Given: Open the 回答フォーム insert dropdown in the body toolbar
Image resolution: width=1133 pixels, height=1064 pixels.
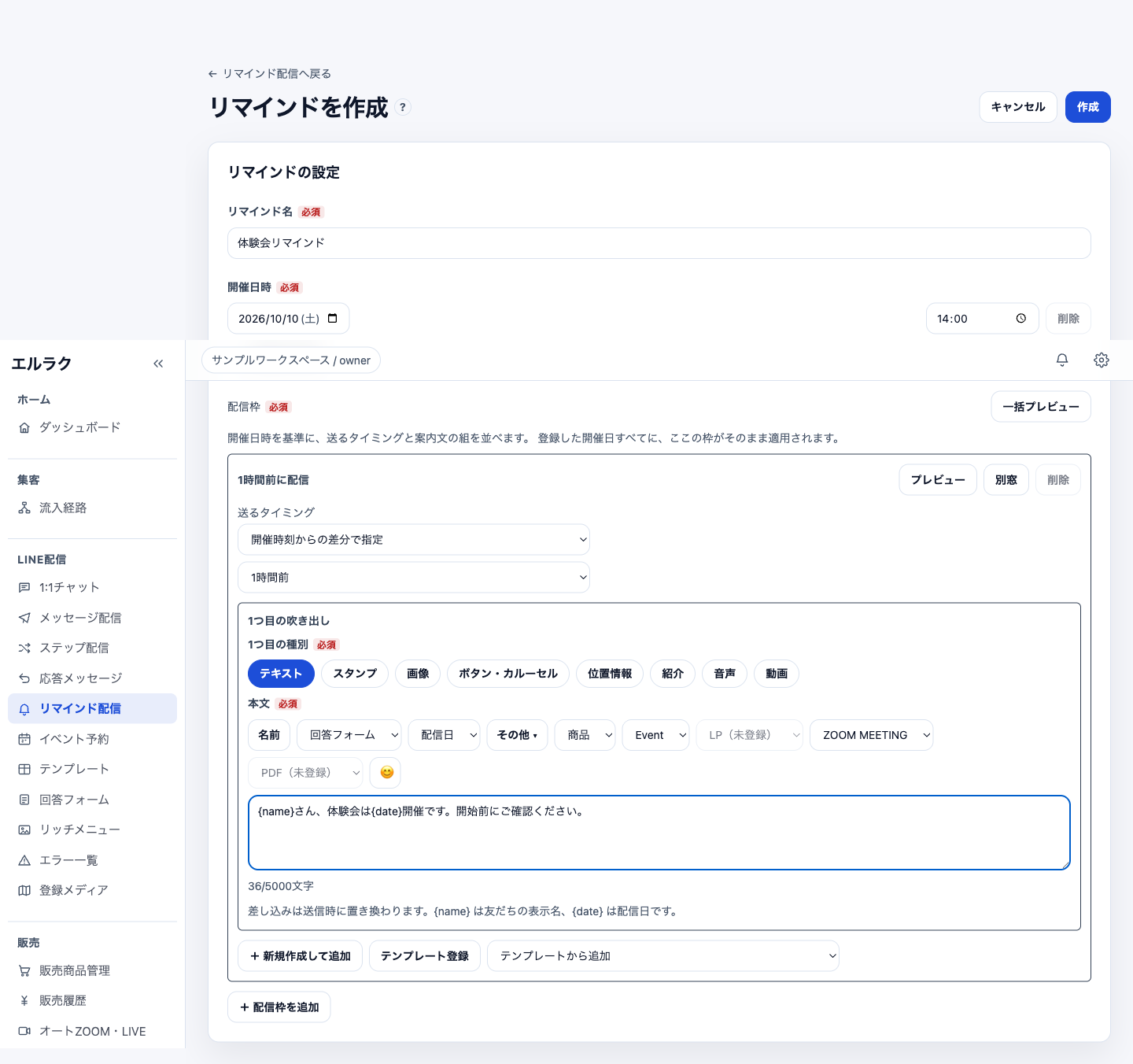Looking at the screenshot, I should [349, 735].
